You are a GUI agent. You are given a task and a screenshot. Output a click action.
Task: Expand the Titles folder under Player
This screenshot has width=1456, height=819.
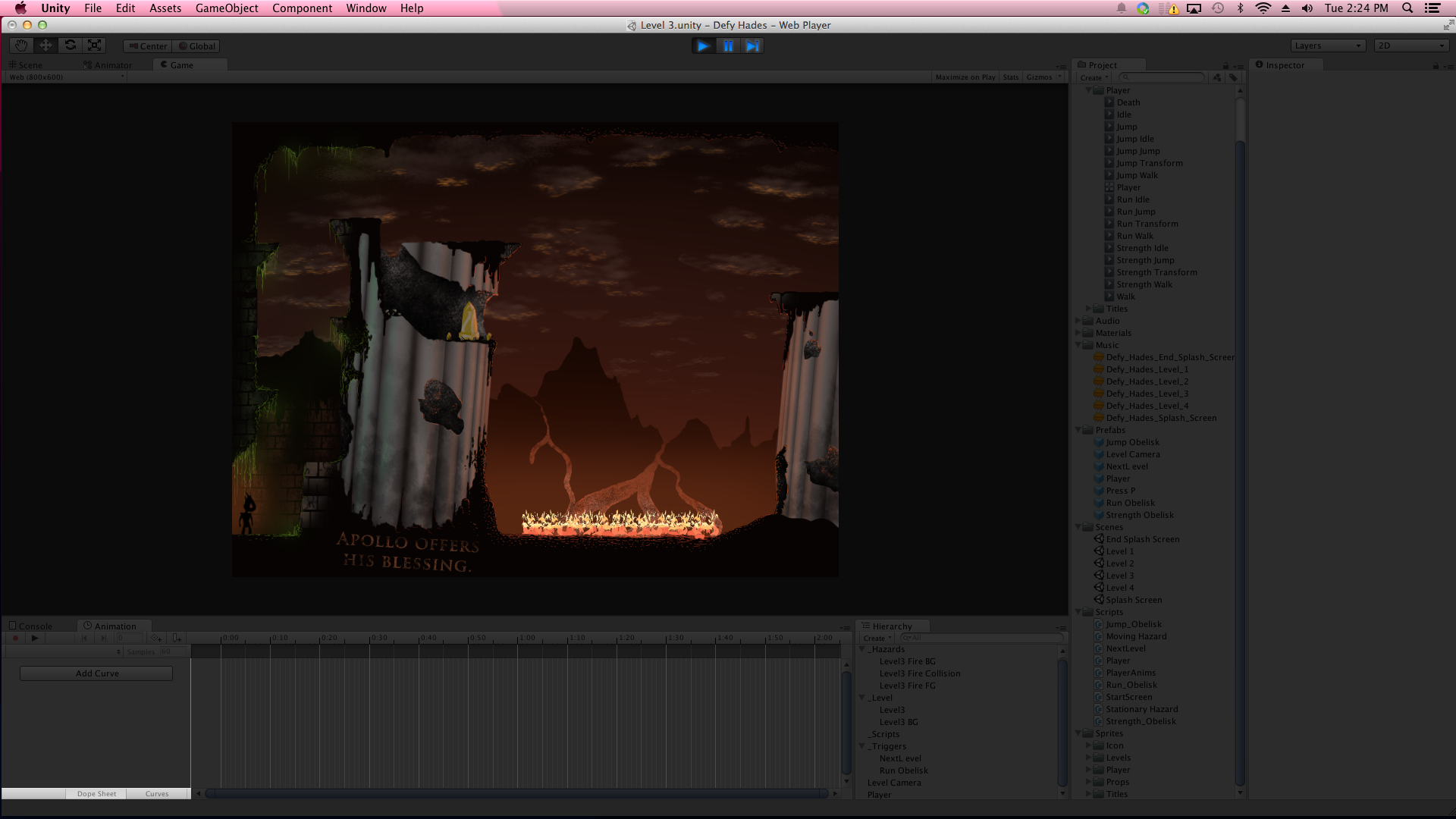[x=1089, y=309]
